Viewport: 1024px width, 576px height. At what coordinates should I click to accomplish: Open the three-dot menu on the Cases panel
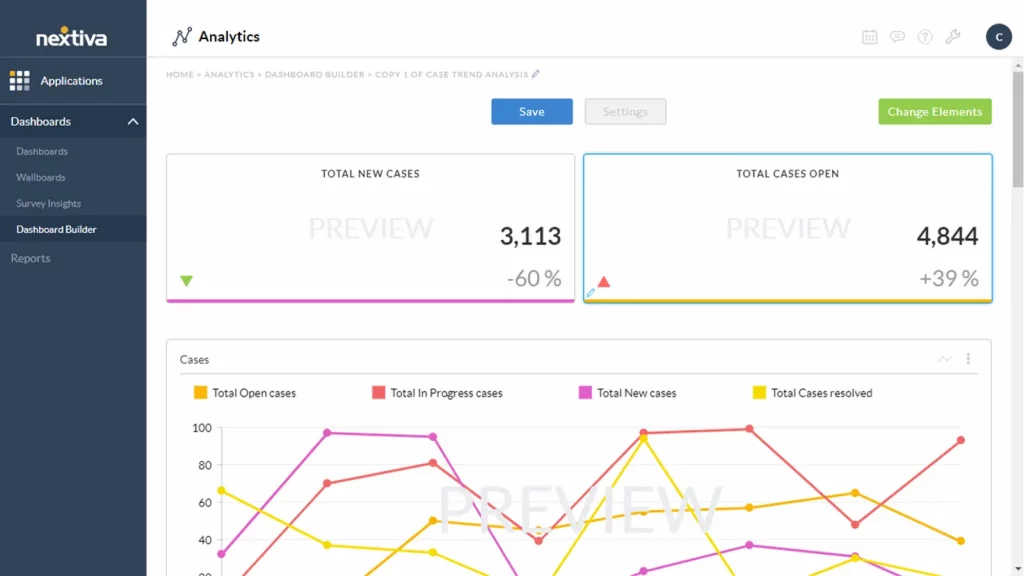point(966,358)
